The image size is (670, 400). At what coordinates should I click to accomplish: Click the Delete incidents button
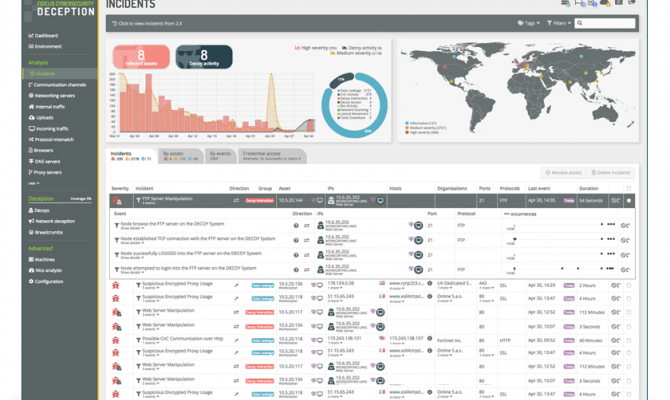tap(611, 173)
